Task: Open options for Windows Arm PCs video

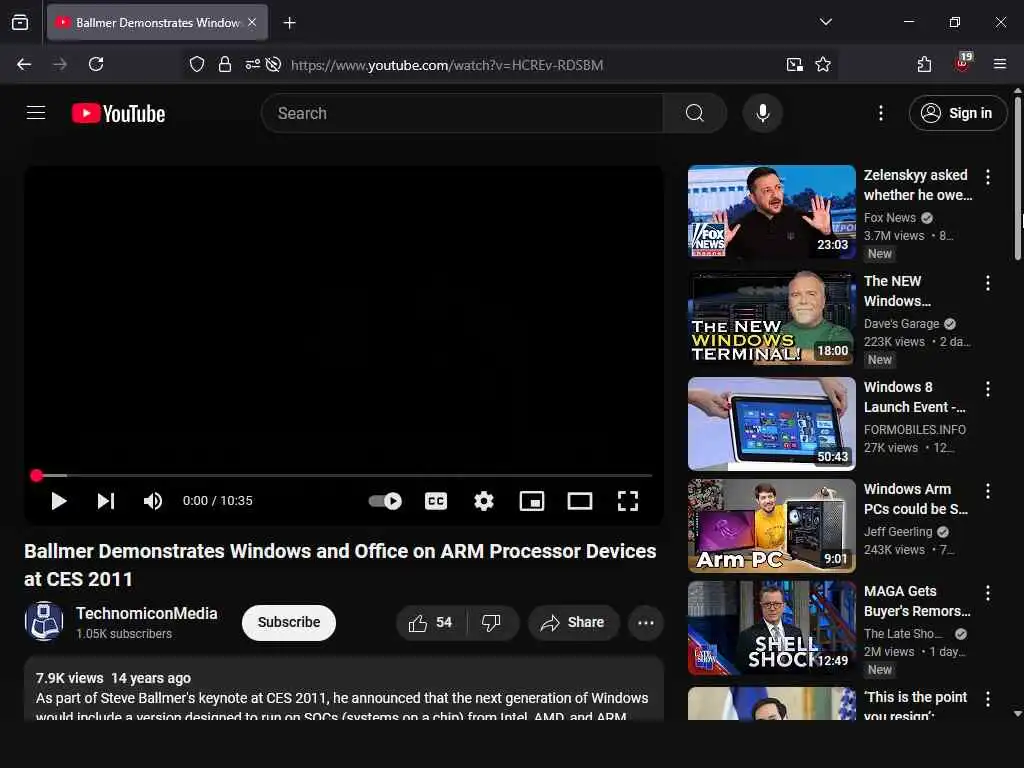Action: pyautogui.click(x=987, y=491)
